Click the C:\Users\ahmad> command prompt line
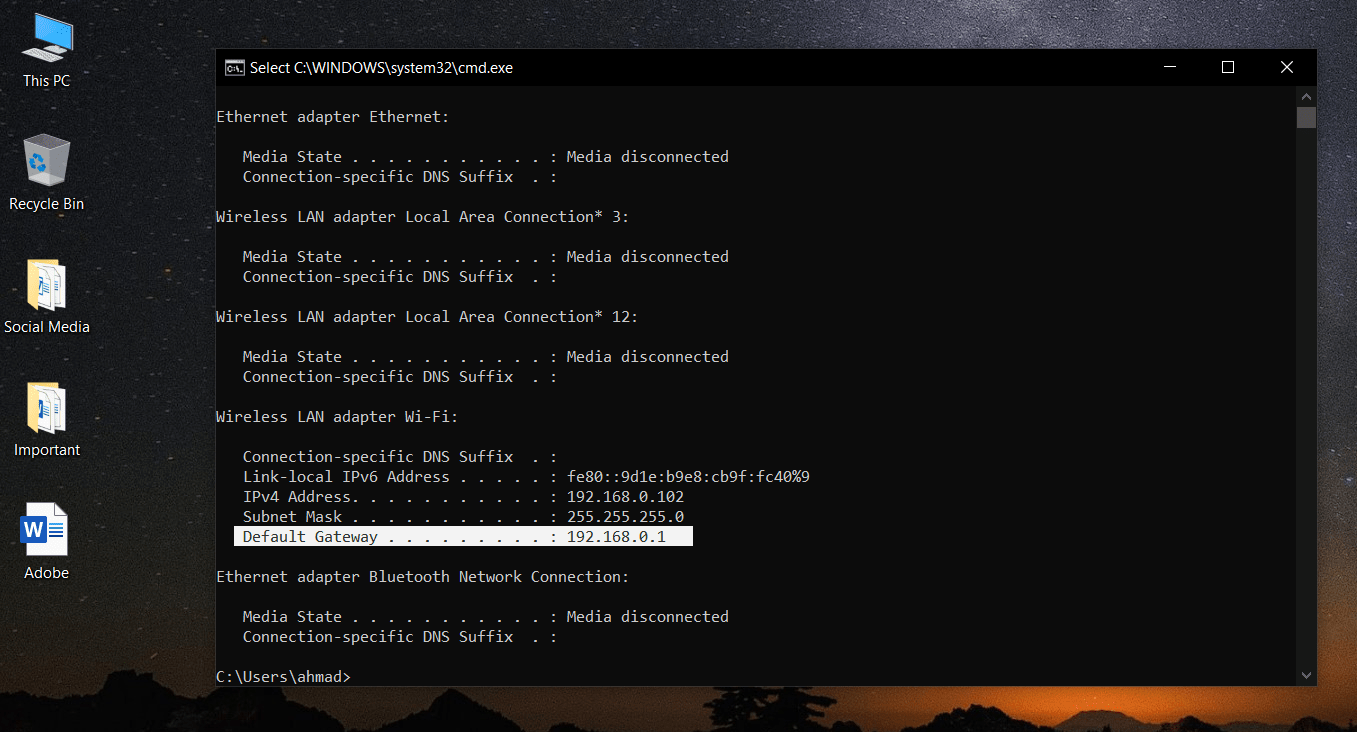The width and height of the screenshot is (1357, 732). pos(284,677)
